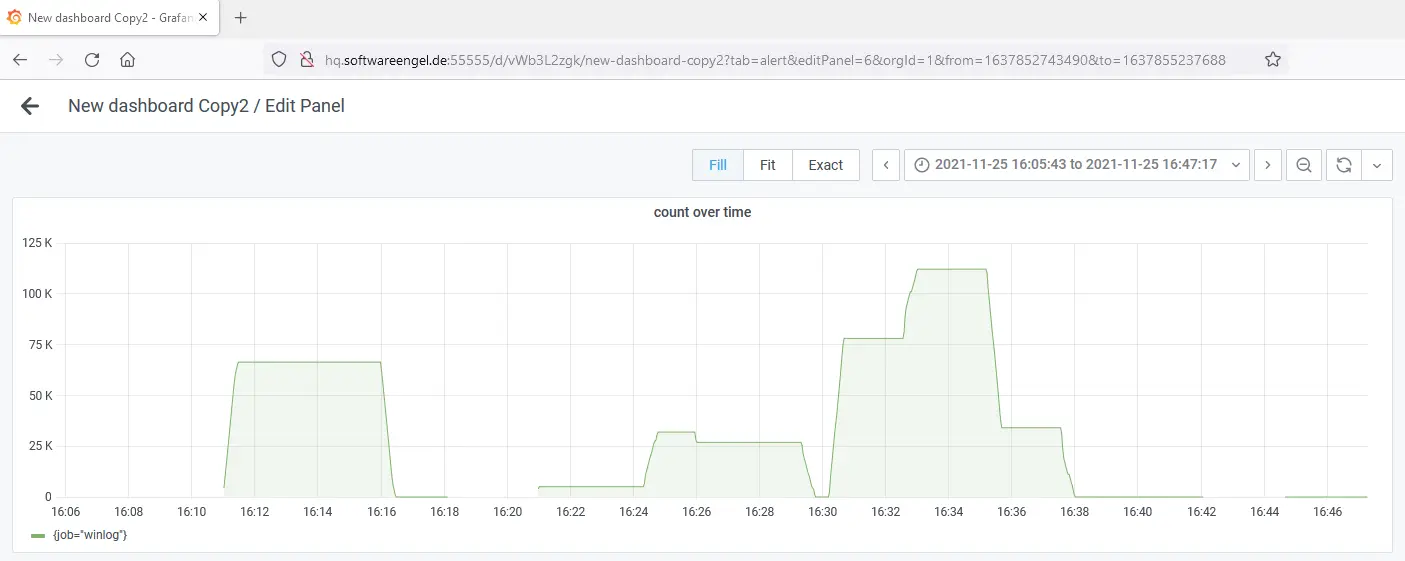Select the Exact view mode

[x=825, y=165]
